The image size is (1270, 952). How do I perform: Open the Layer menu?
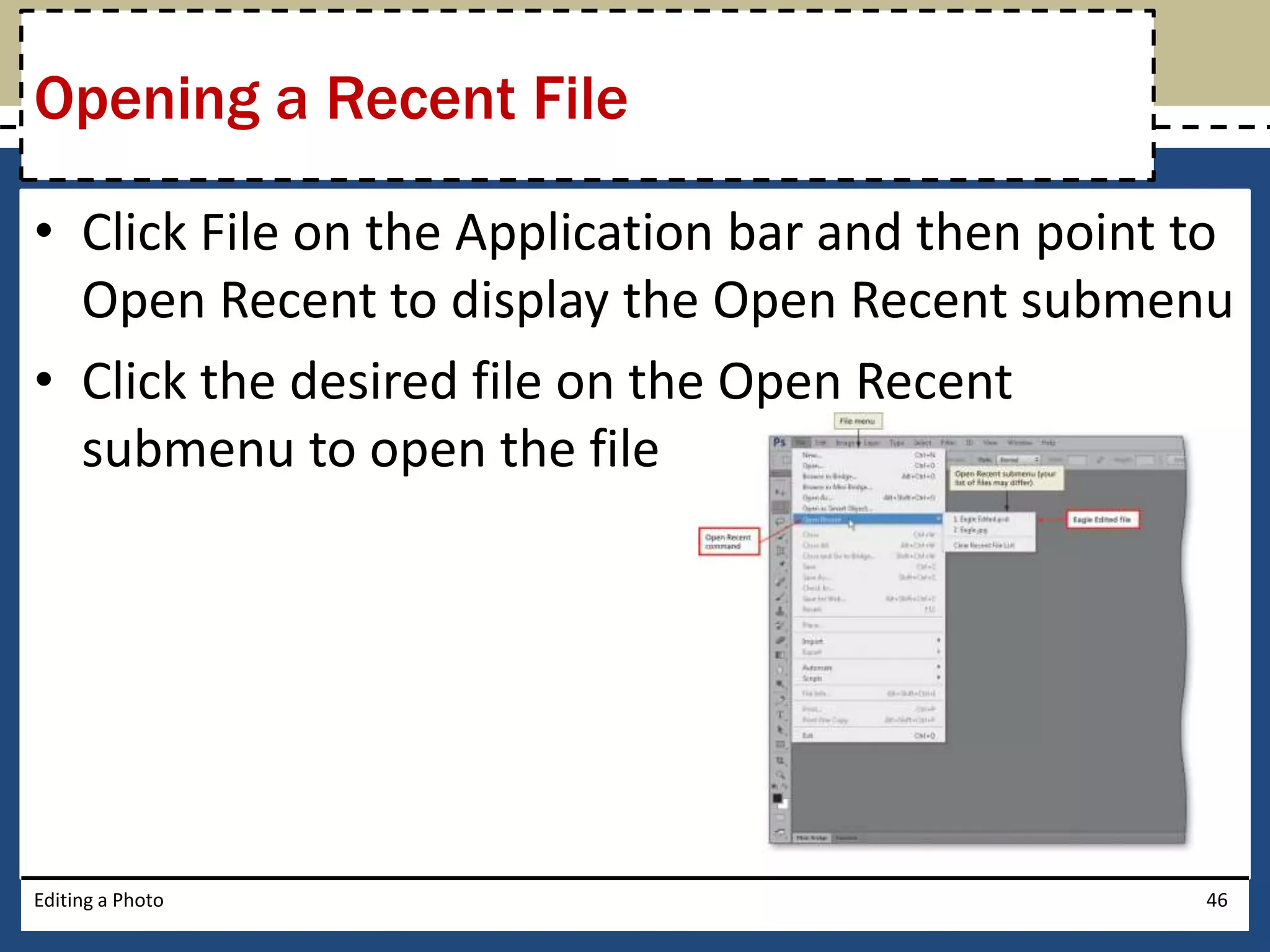(x=871, y=443)
